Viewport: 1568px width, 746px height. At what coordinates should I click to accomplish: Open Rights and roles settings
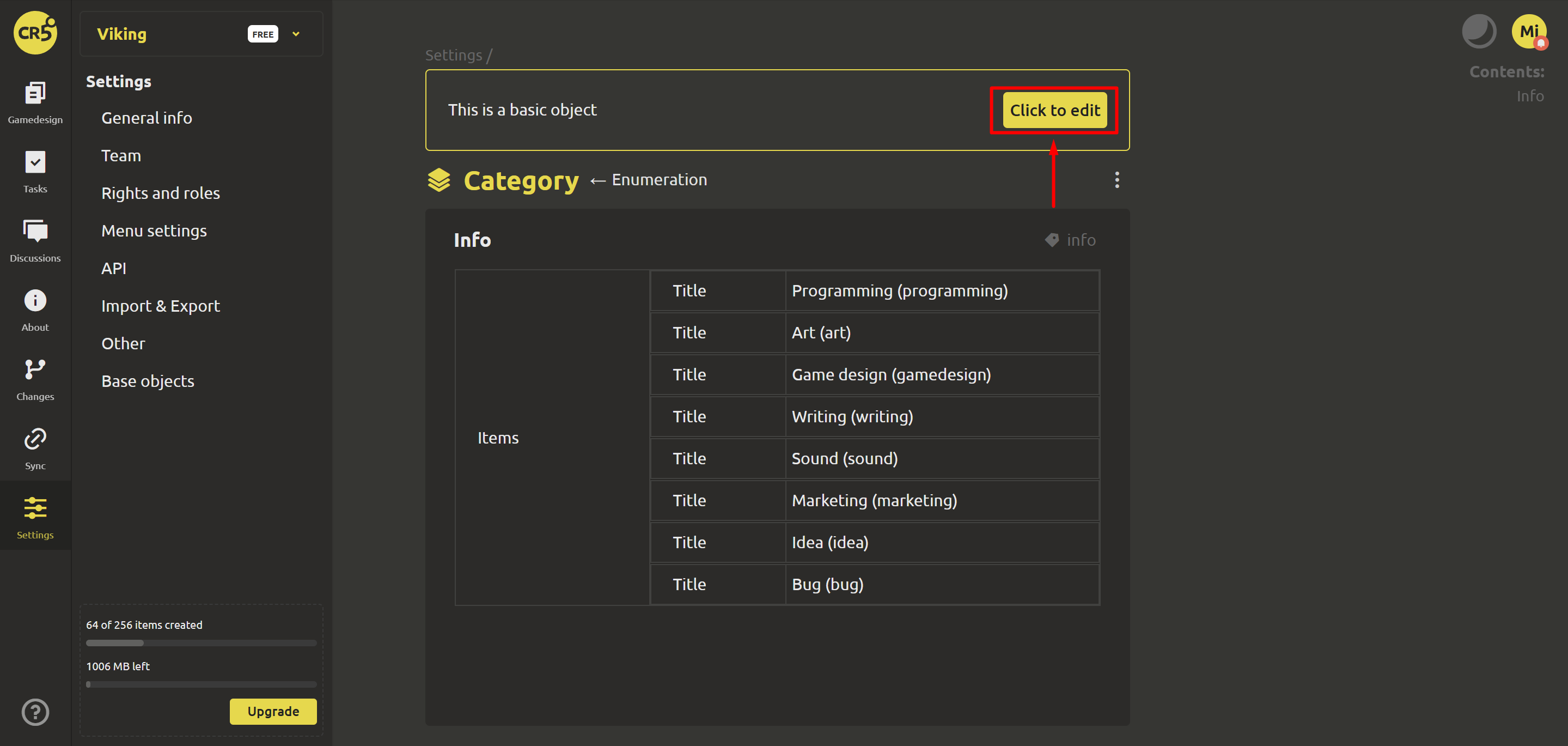click(x=161, y=193)
